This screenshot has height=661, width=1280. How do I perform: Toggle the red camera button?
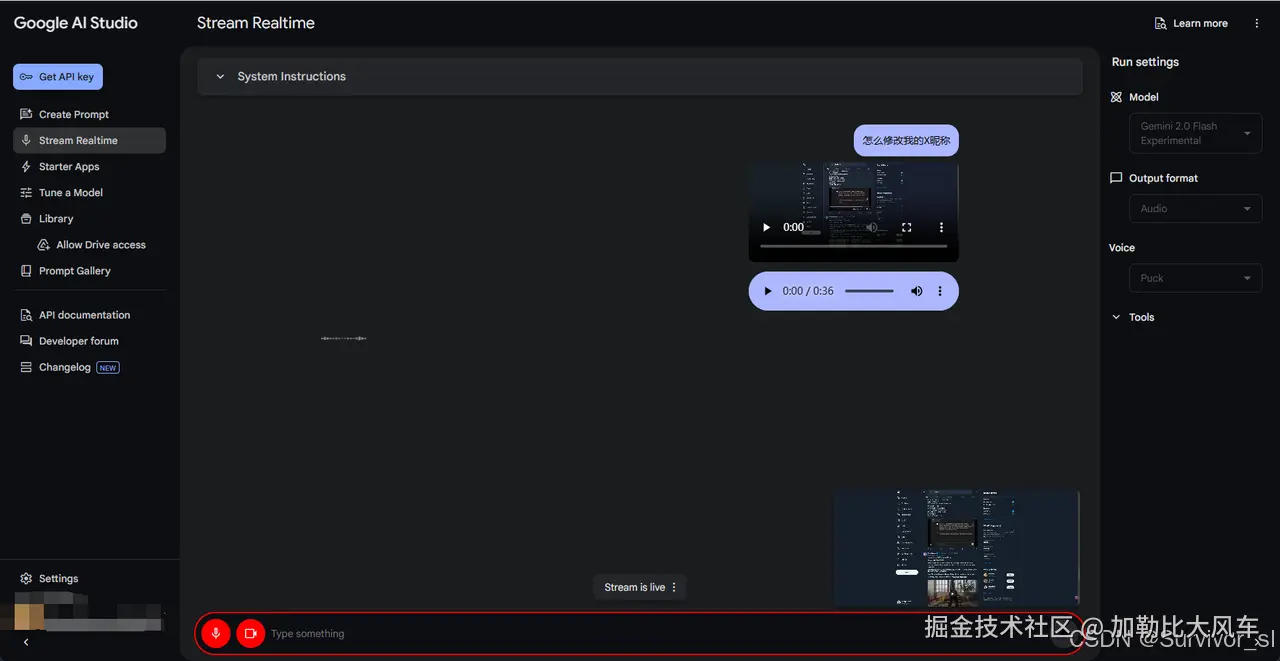(x=250, y=633)
